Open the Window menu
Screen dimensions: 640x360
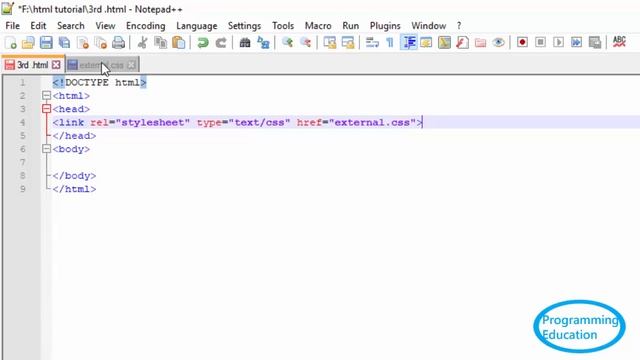point(429,26)
